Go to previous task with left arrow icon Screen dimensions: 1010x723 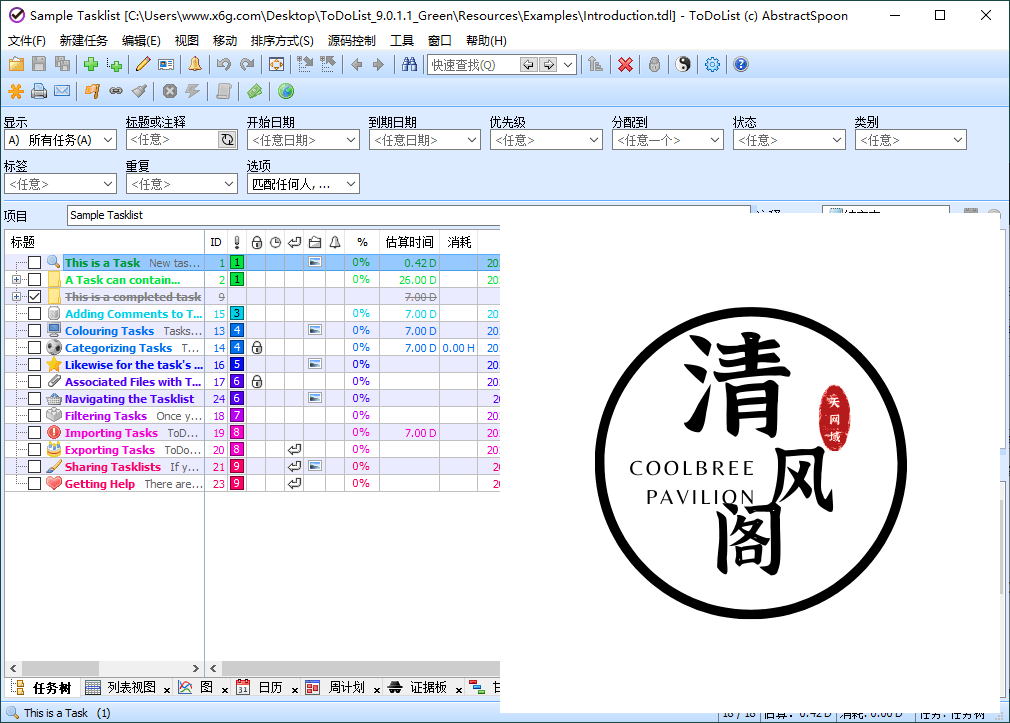[x=357, y=64]
